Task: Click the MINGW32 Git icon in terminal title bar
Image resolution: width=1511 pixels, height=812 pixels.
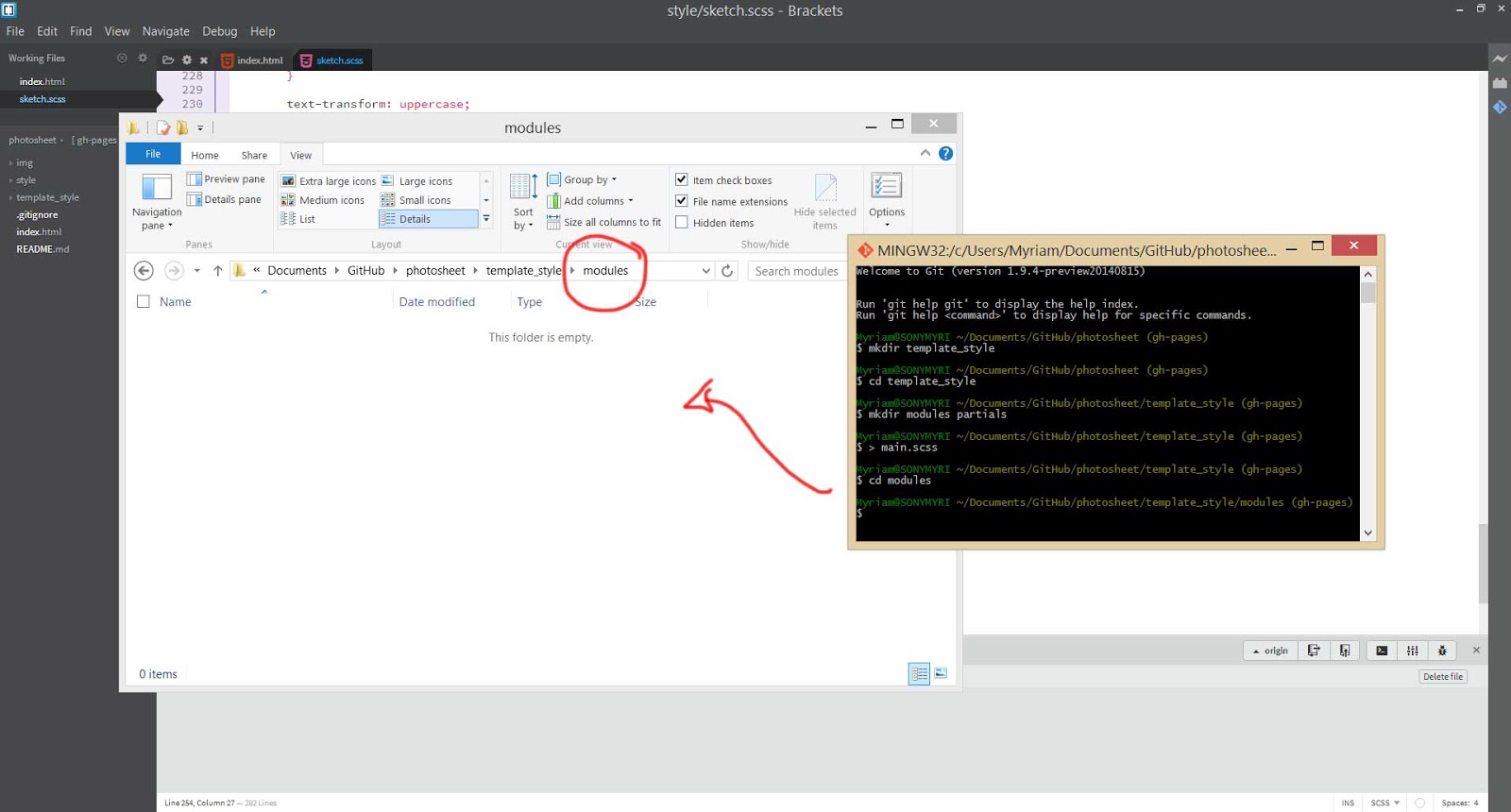Action: click(865, 250)
